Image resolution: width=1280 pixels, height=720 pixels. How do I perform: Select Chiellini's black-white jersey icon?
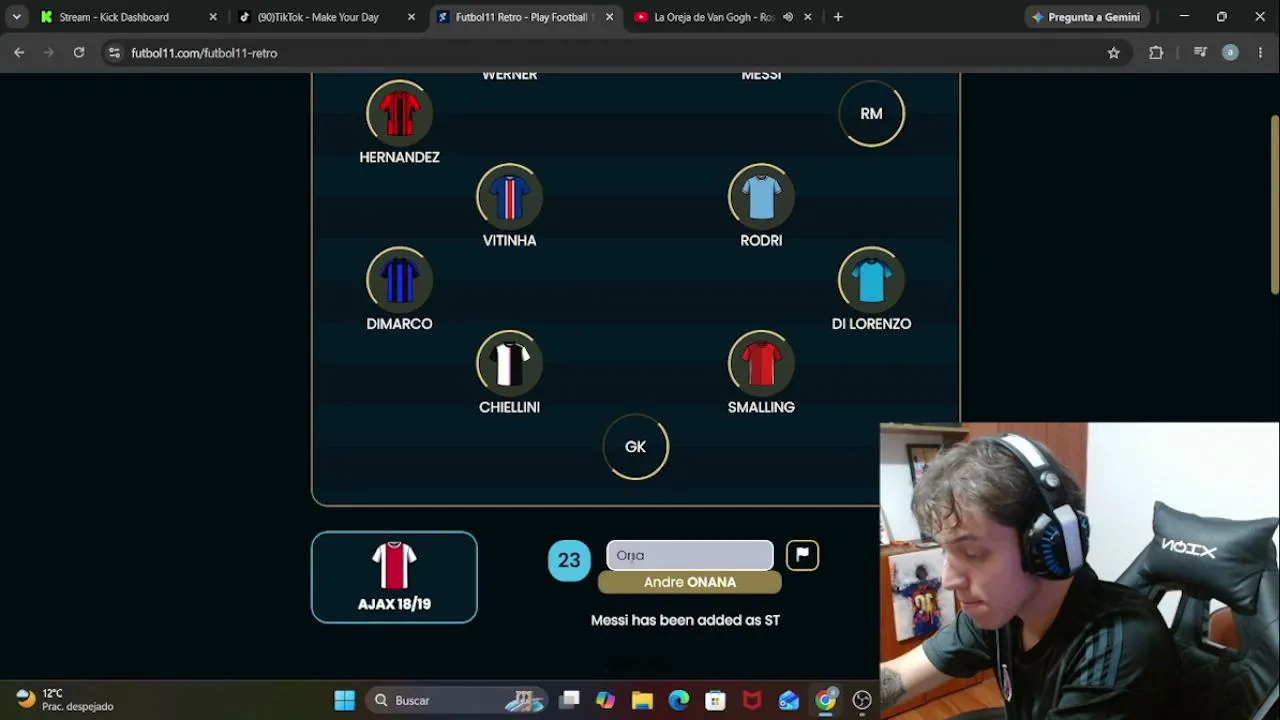[509, 364]
